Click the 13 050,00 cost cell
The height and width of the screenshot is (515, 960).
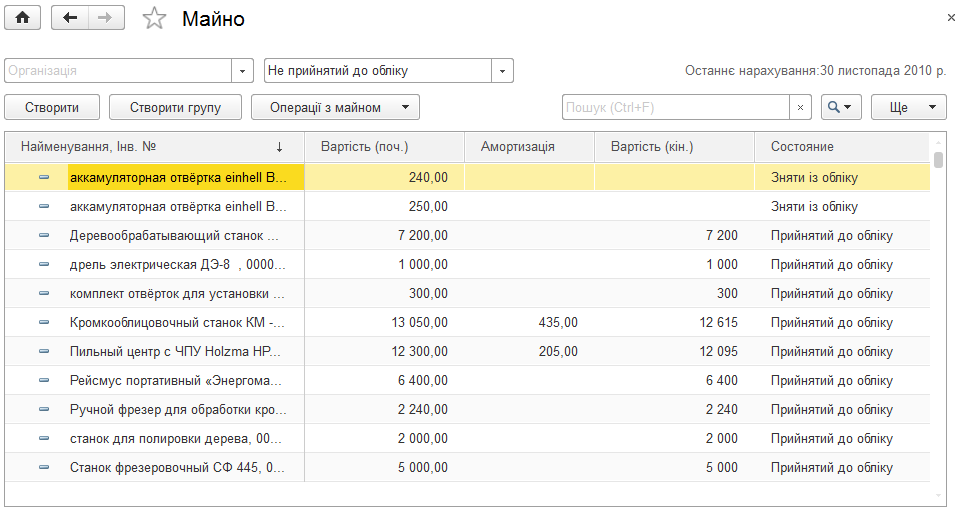(x=384, y=323)
